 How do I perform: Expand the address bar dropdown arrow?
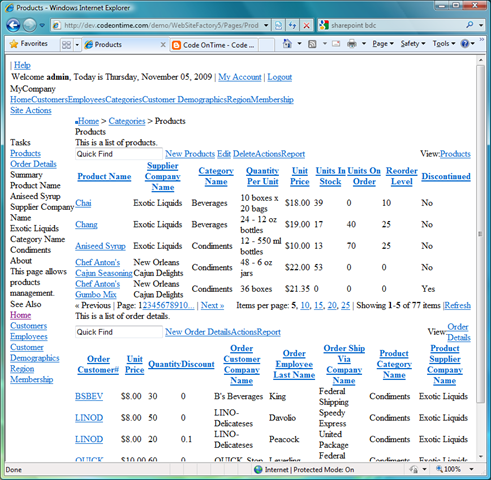pos(266,25)
